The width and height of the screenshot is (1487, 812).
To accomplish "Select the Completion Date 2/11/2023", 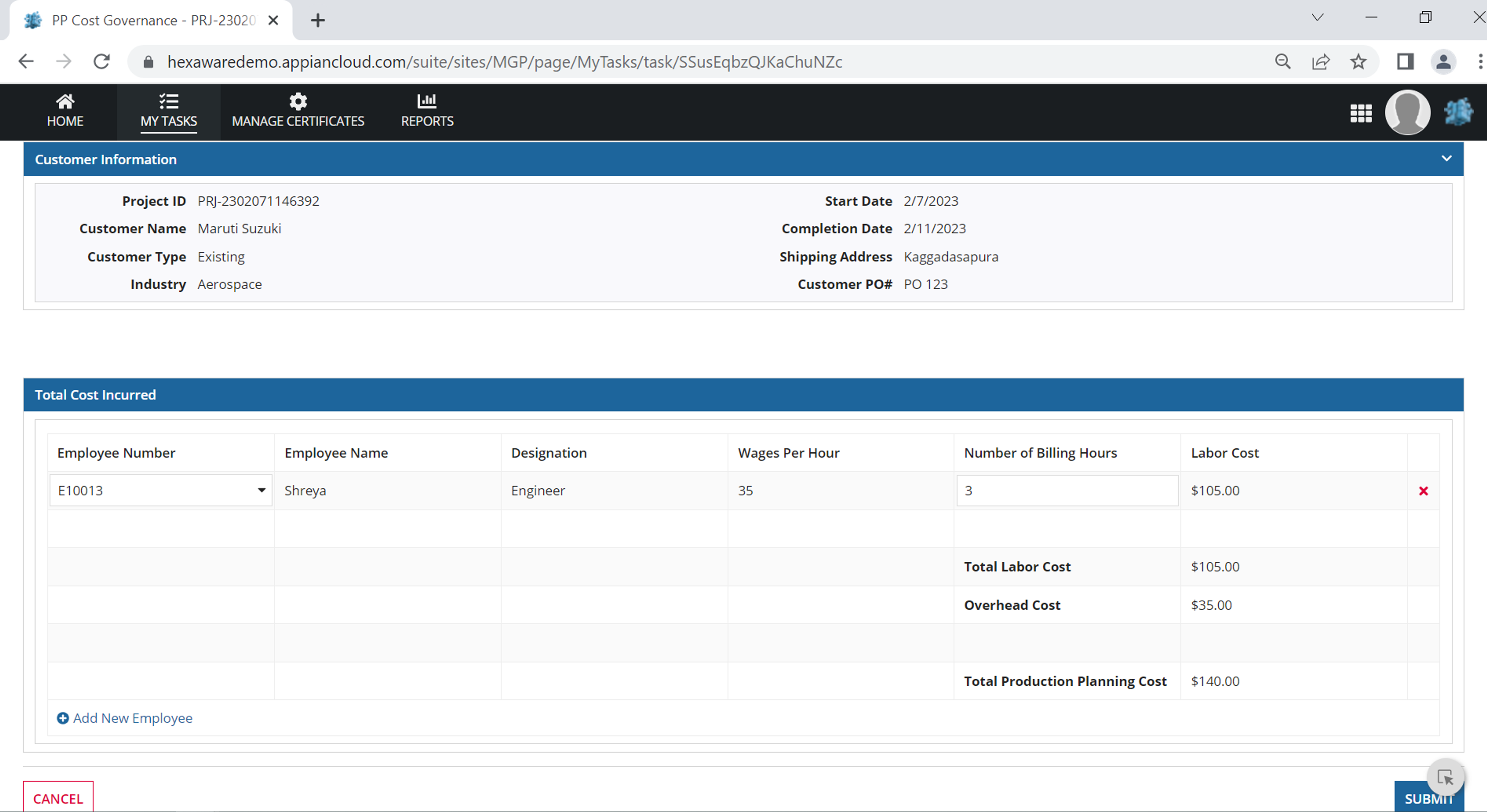I will click(x=934, y=228).
